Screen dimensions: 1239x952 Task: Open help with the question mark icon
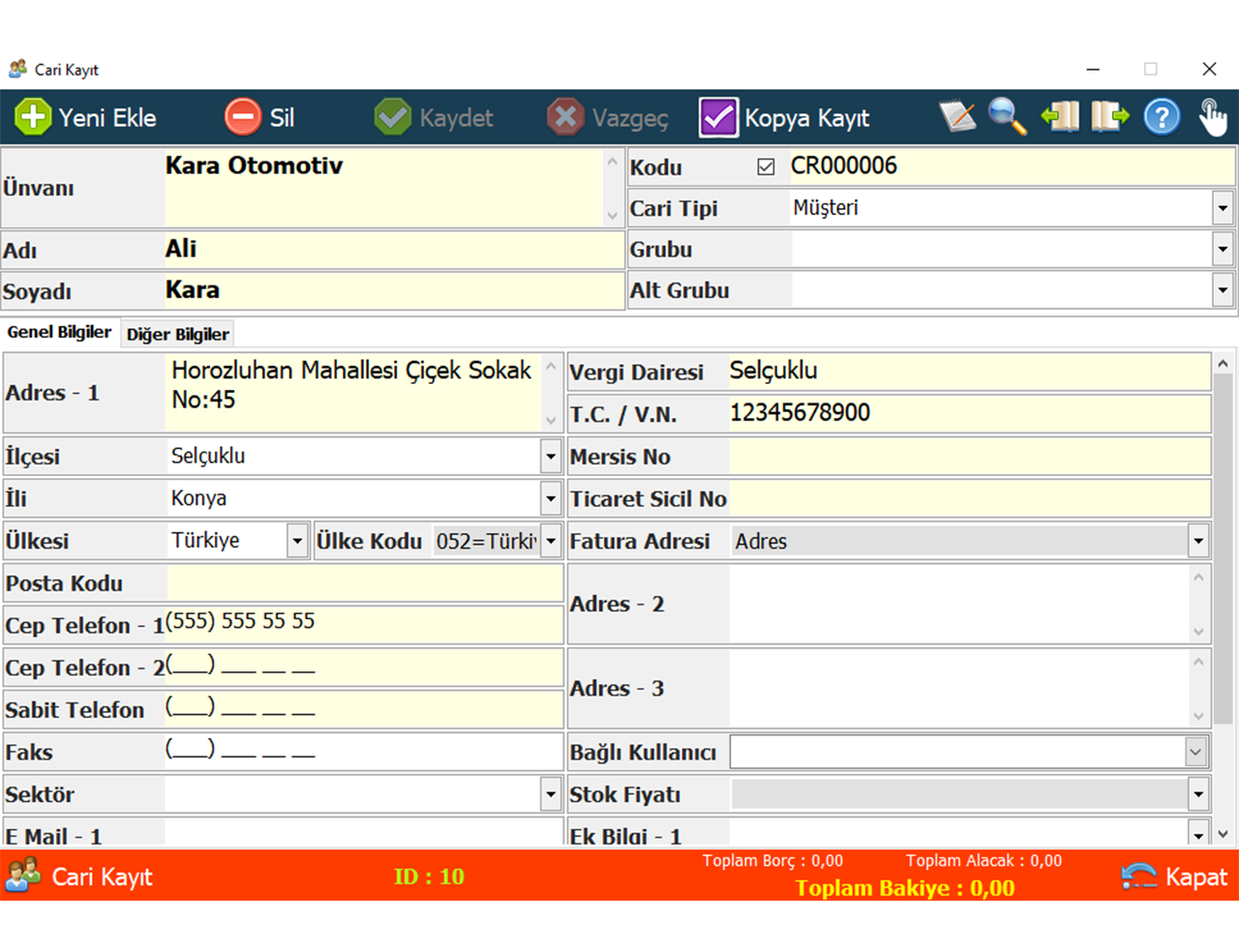pos(1162,117)
